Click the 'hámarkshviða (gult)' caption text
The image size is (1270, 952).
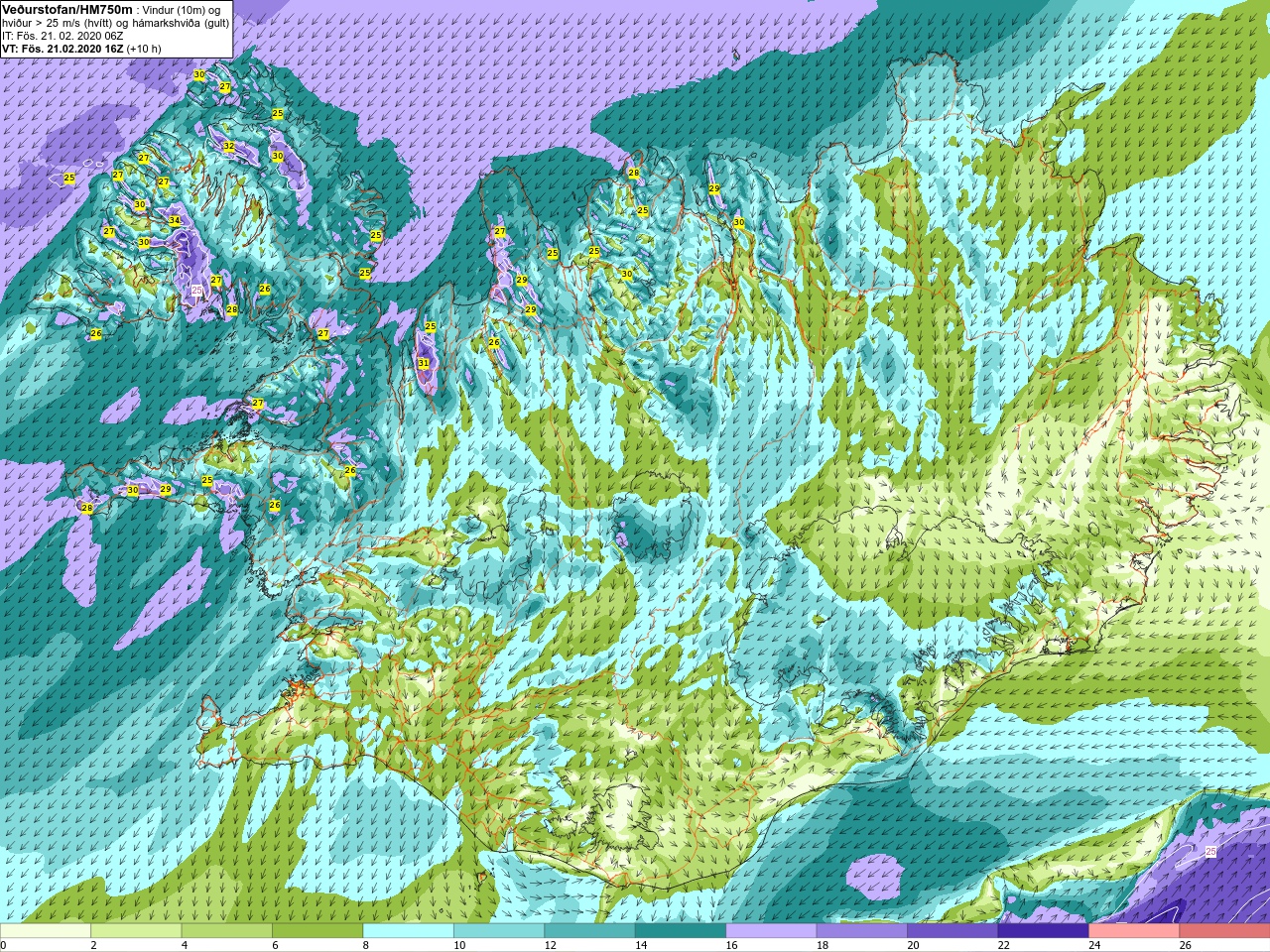(x=181, y=23)
